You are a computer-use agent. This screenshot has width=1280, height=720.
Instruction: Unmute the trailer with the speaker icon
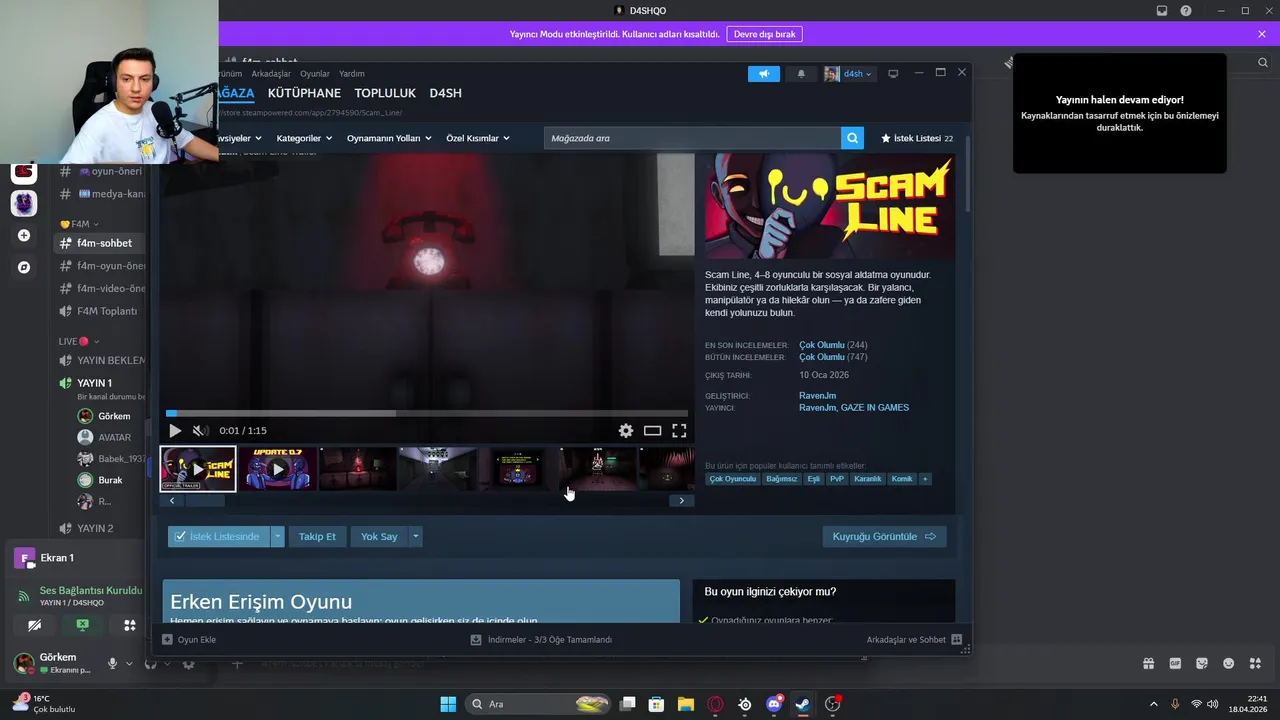(200, 431)
